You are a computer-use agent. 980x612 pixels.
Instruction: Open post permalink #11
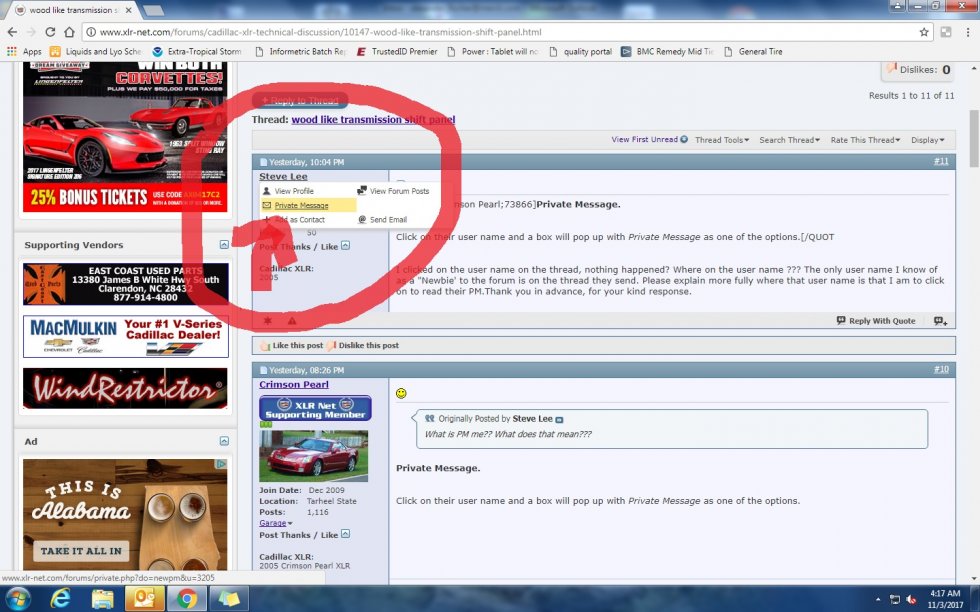click(941, 161)
